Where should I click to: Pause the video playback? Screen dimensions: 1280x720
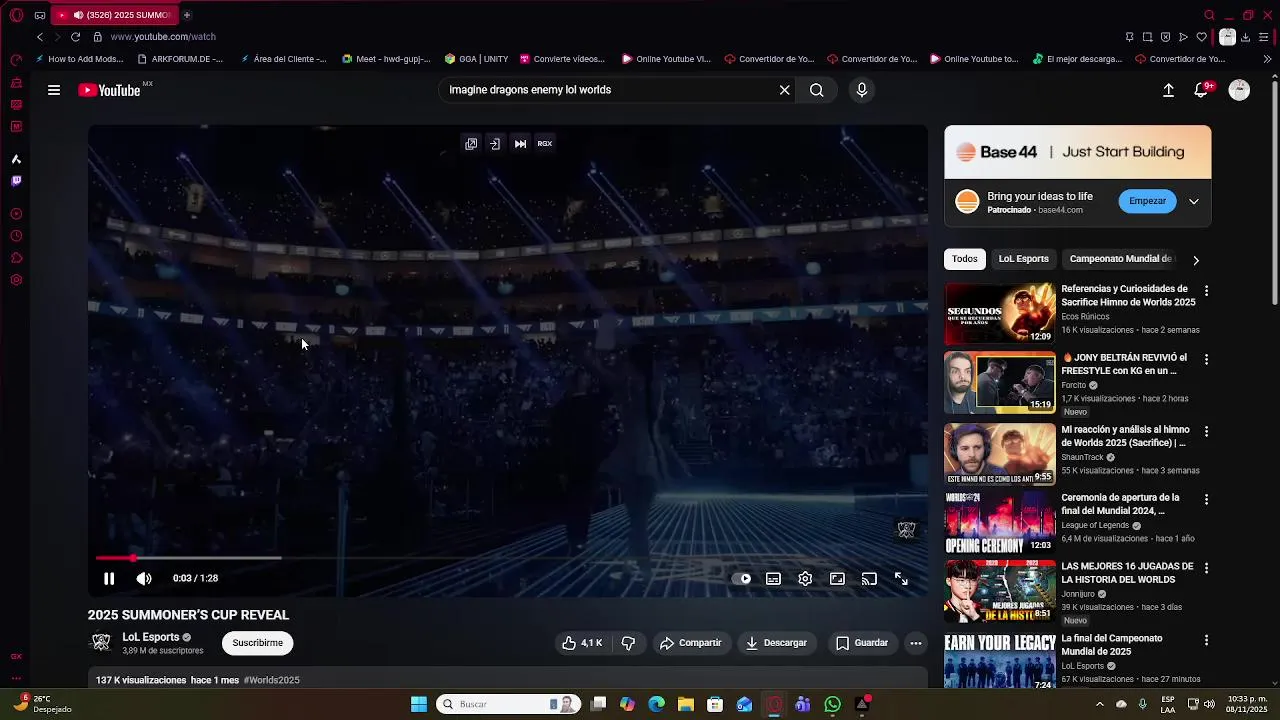pyautogui.click(x=109, y=578)
